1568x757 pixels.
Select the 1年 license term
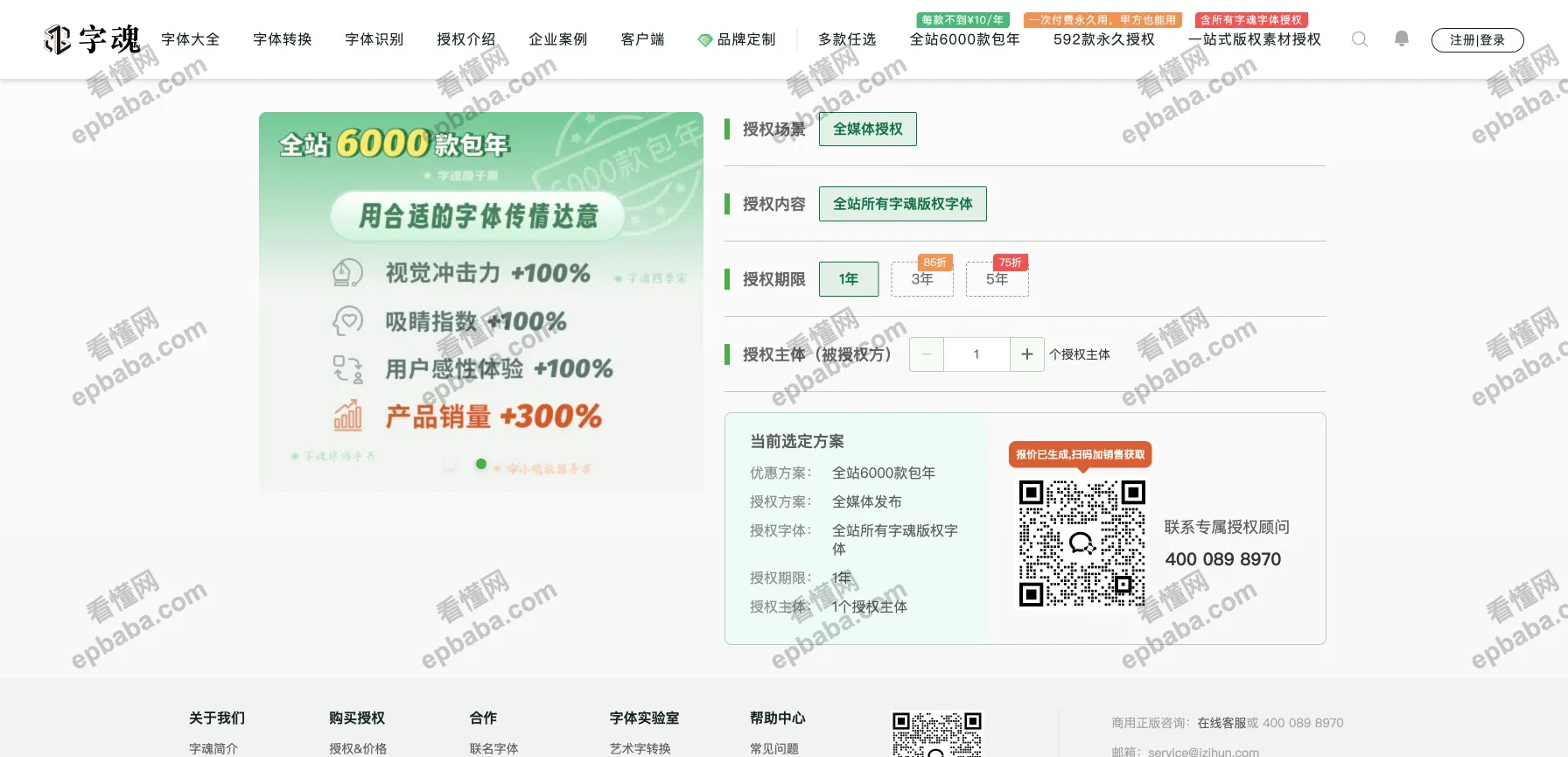pos(848,279)
